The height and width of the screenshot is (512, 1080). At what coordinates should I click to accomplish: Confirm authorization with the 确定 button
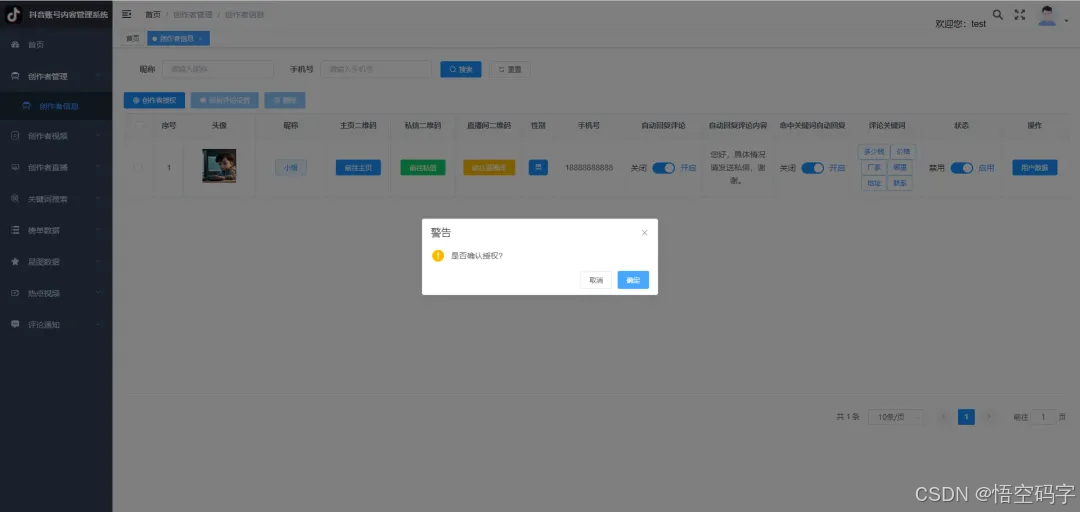(633, 280)
